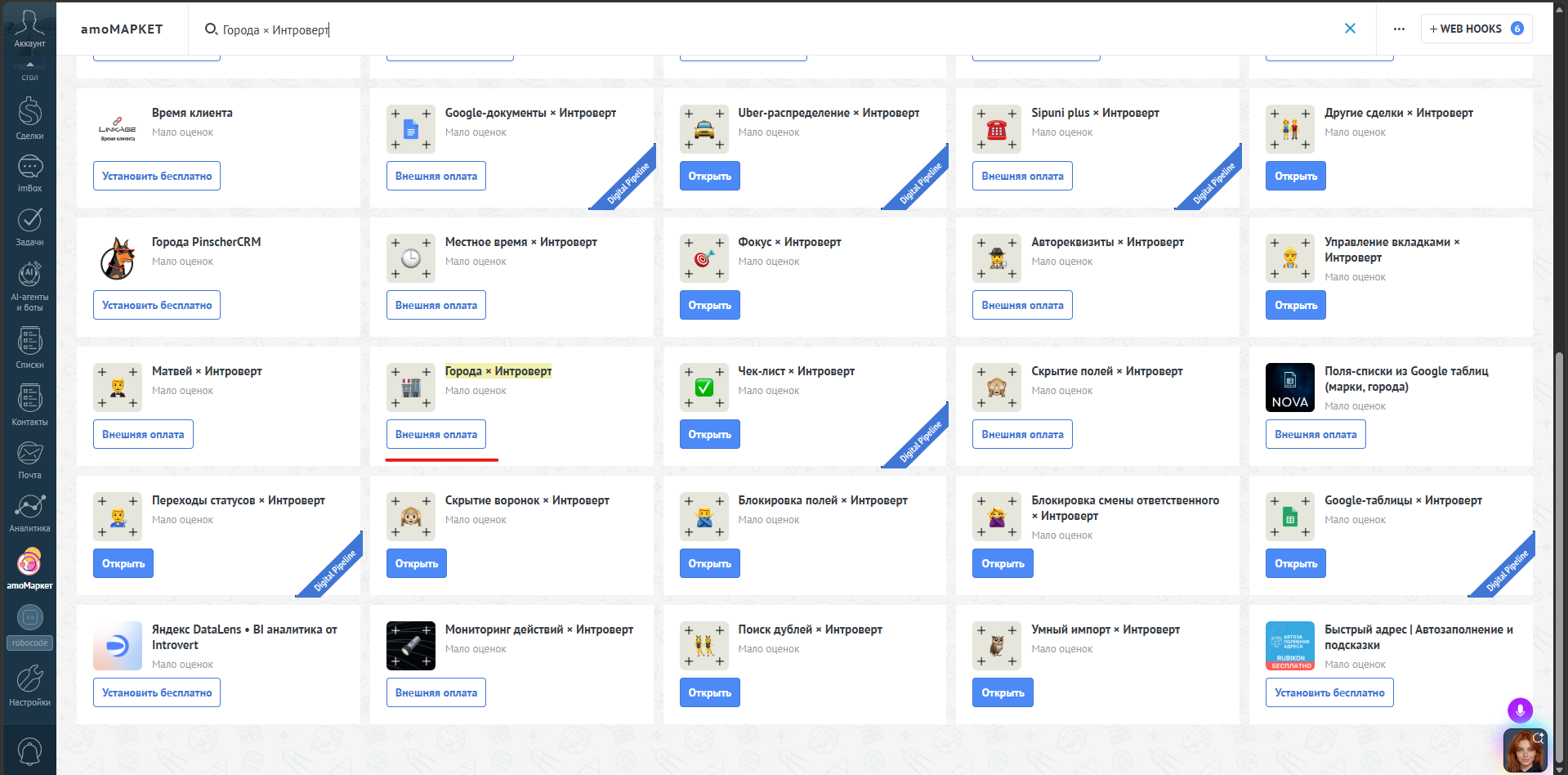Open the Аналитика section

29,513
